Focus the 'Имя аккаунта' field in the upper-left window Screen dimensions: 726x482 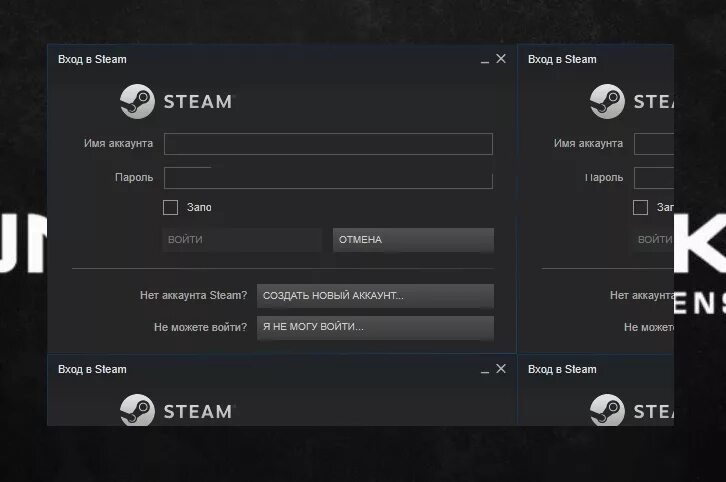tap(328, 144)
